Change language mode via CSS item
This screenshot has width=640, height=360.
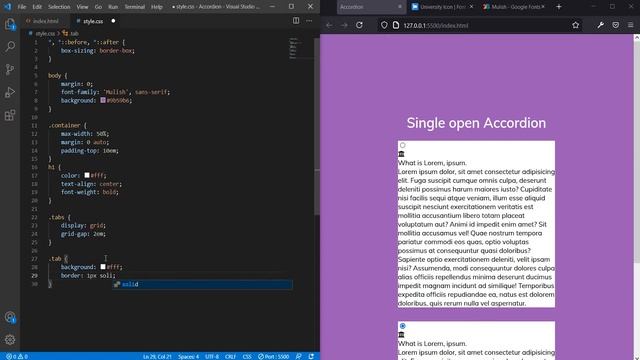pos(247,356)
